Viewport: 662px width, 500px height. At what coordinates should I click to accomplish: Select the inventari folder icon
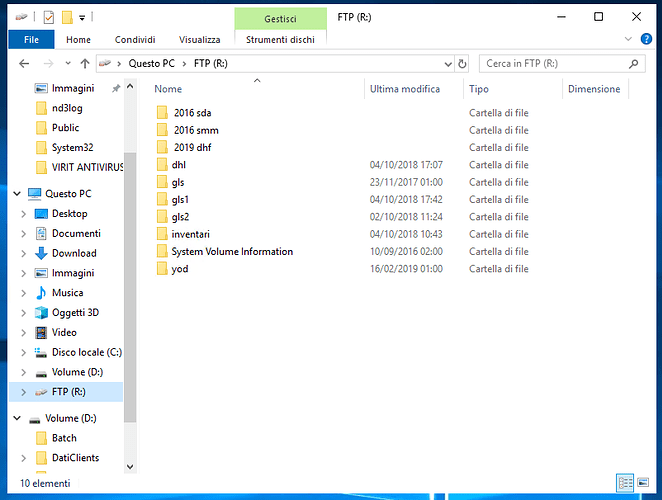(x=162, y=234)
